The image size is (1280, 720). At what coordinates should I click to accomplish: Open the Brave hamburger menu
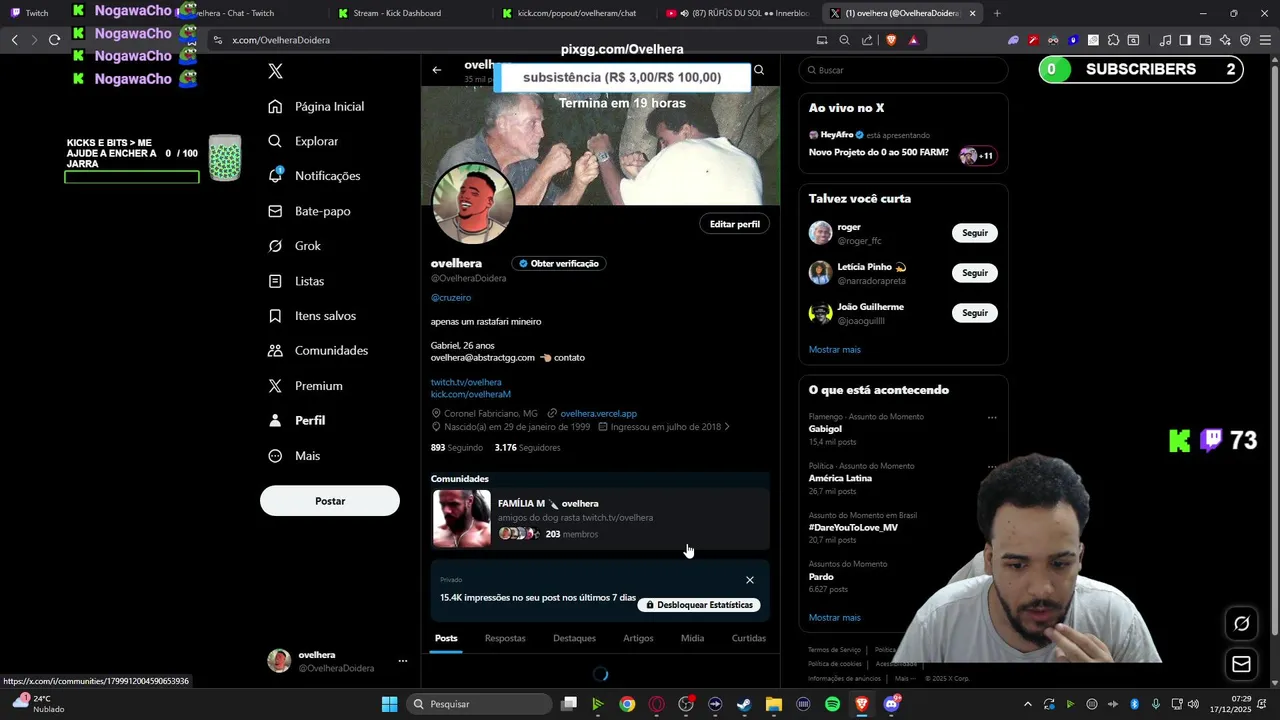(x=1265, y=40)
